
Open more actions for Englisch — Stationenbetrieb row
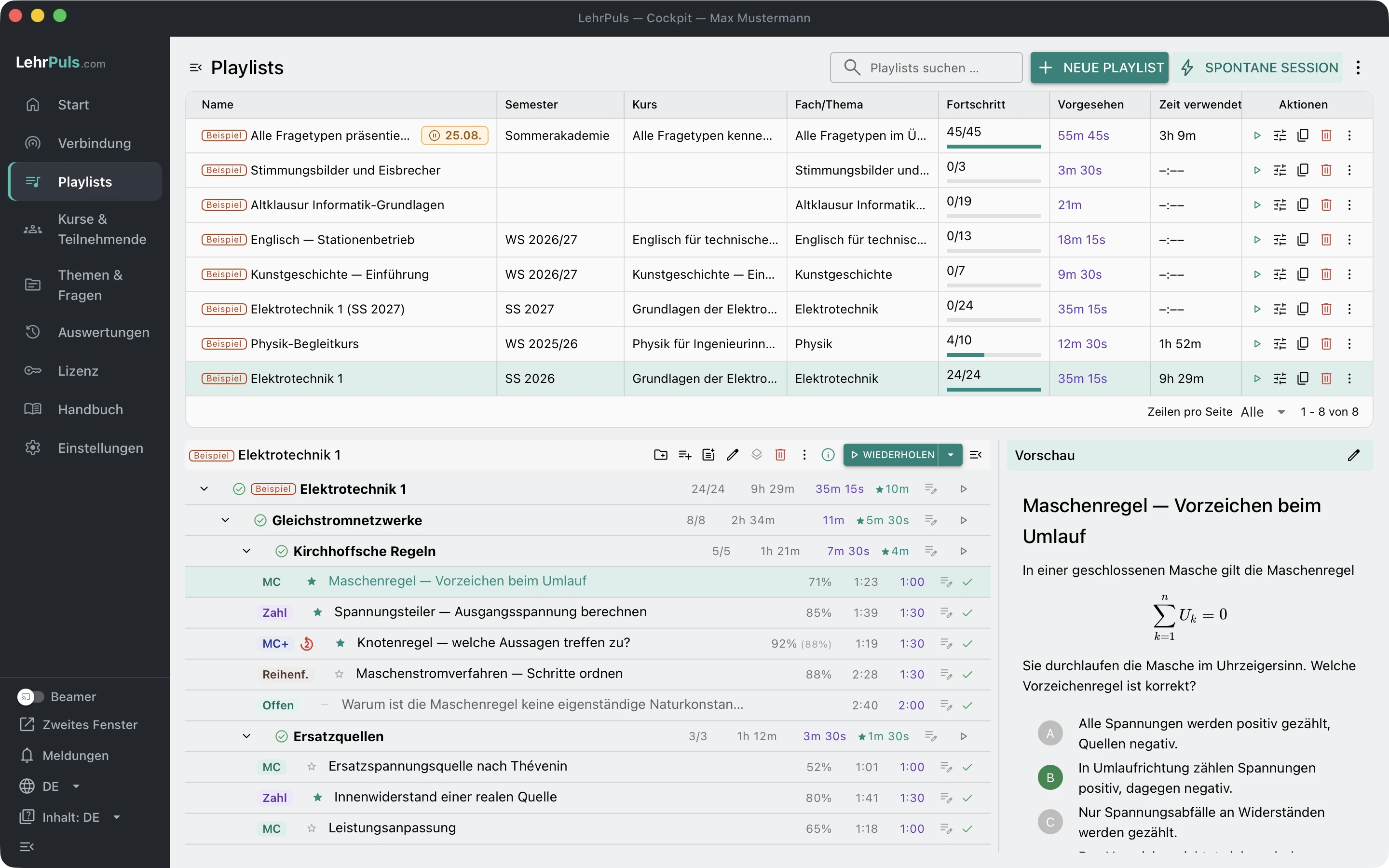pyautogui.click(x=1349, y=240)
